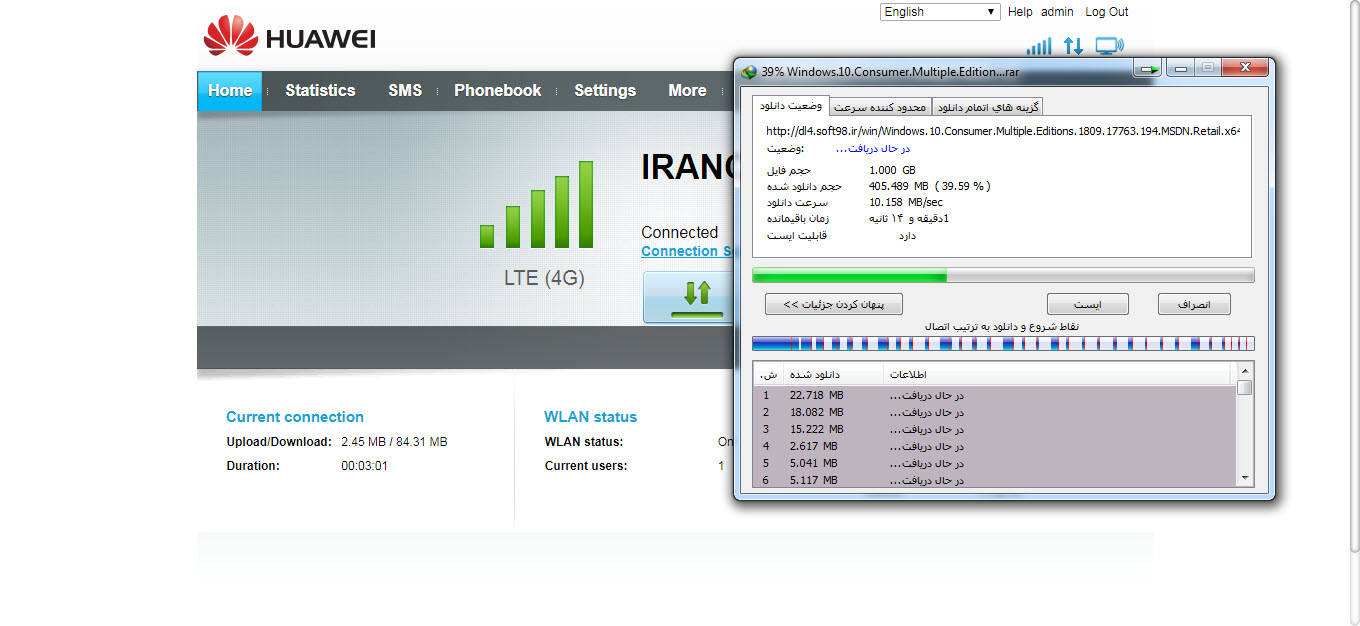This screenshot has width=1360, height=626.
Task: Click the connection list scroll up arrow
Action: pyautogui.click(x=1244, y=372)
